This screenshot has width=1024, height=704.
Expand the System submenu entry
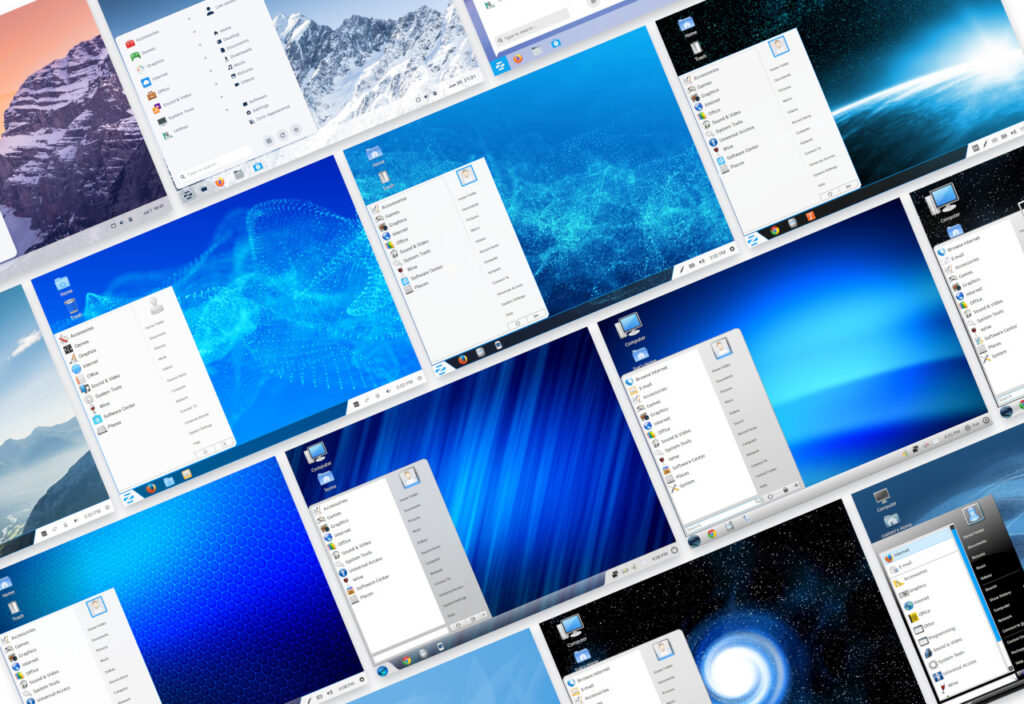click(686, 483)
